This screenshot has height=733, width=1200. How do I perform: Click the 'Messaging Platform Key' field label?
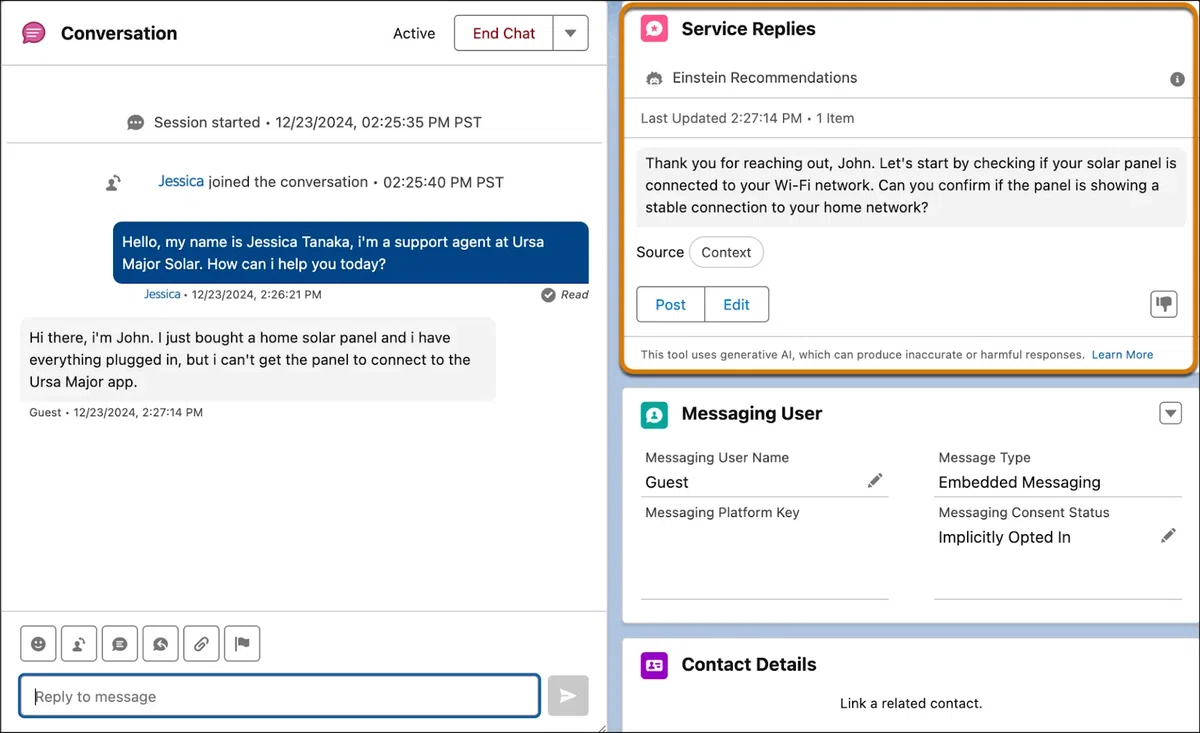[x=722, y=512]
